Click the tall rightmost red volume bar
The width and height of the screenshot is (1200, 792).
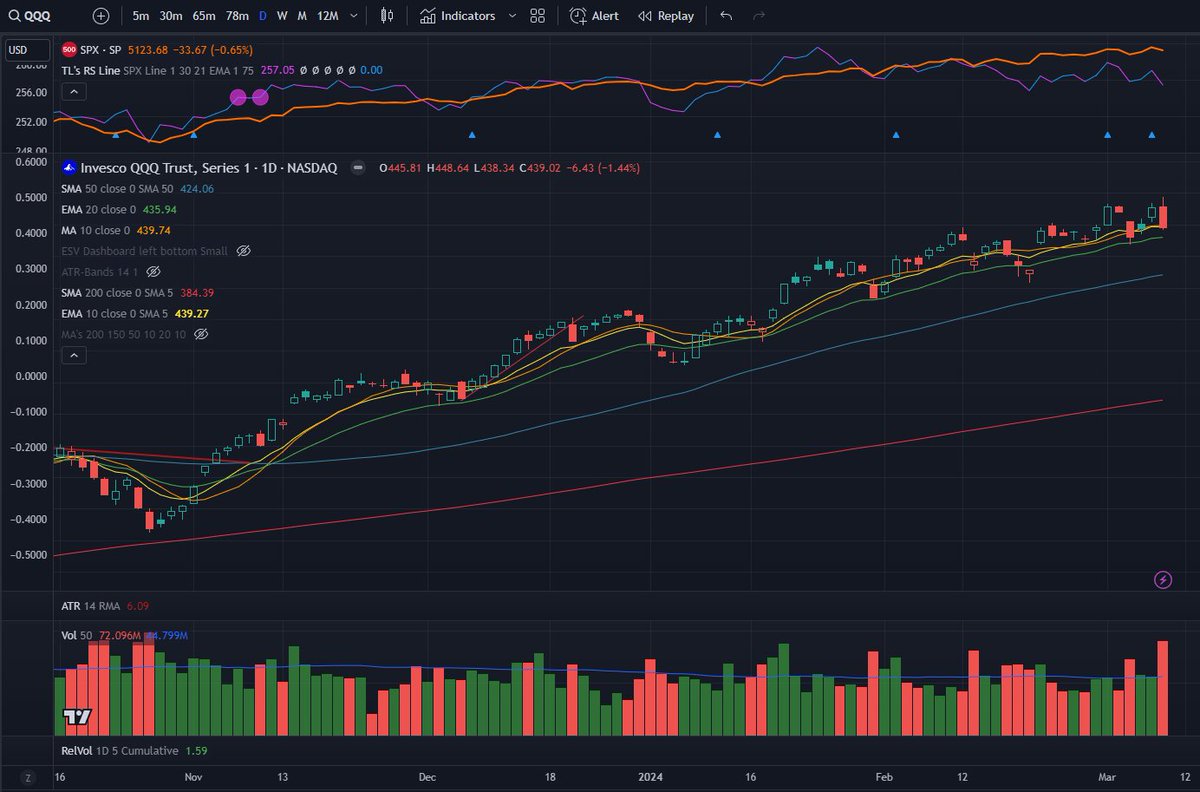[1163, 689]
